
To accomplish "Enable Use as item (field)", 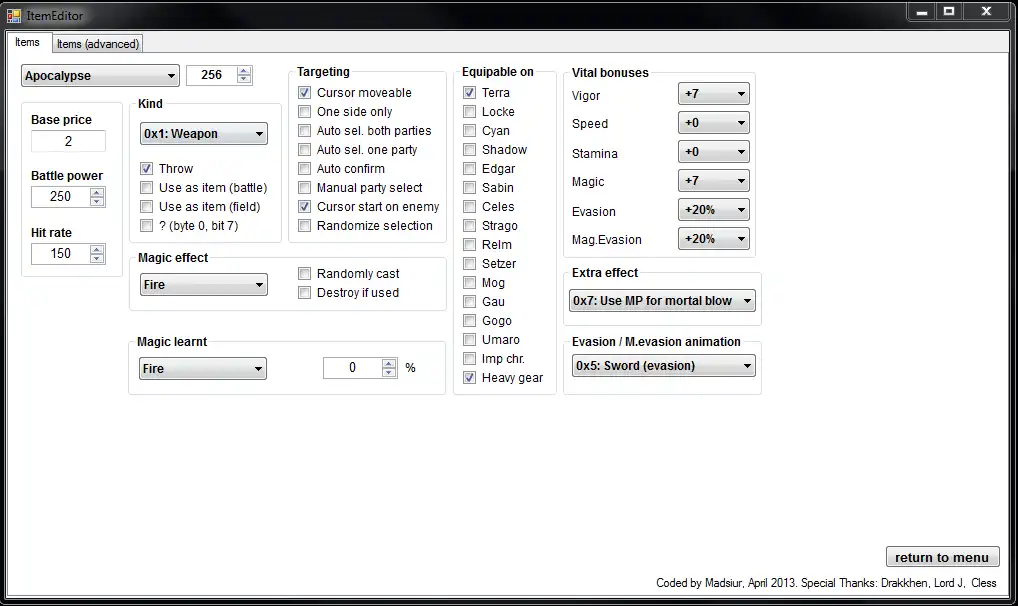I will coord(147,207).
